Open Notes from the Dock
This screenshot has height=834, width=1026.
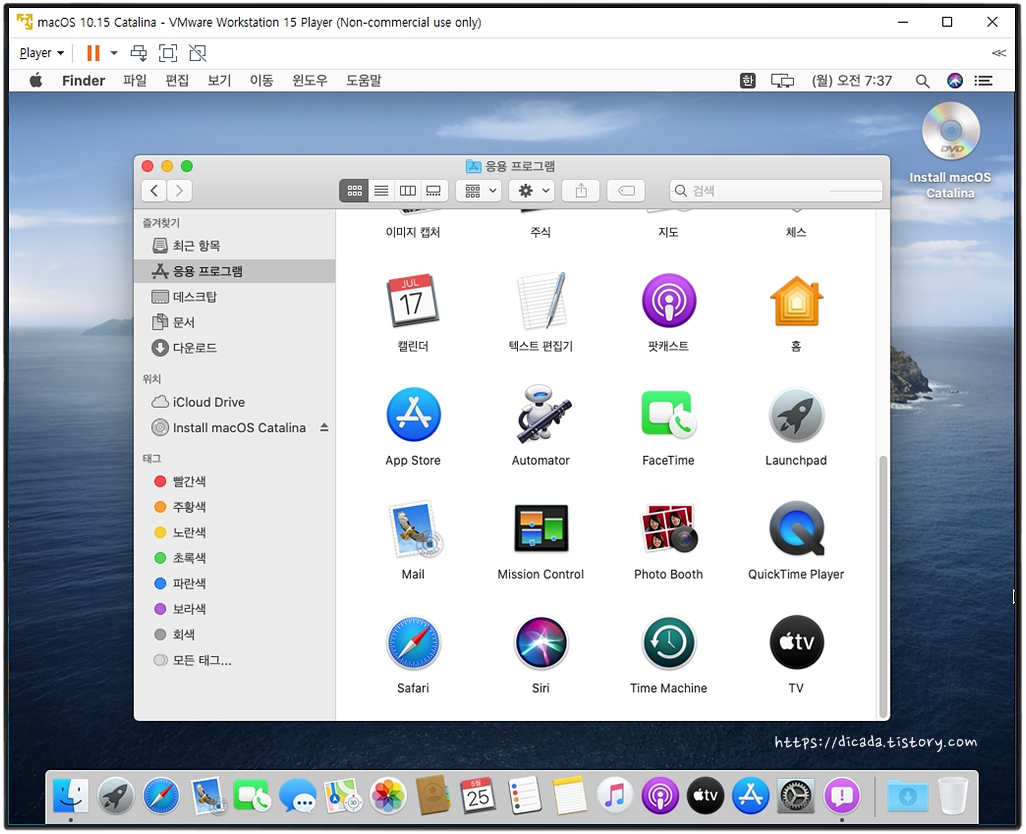point(569,795)
